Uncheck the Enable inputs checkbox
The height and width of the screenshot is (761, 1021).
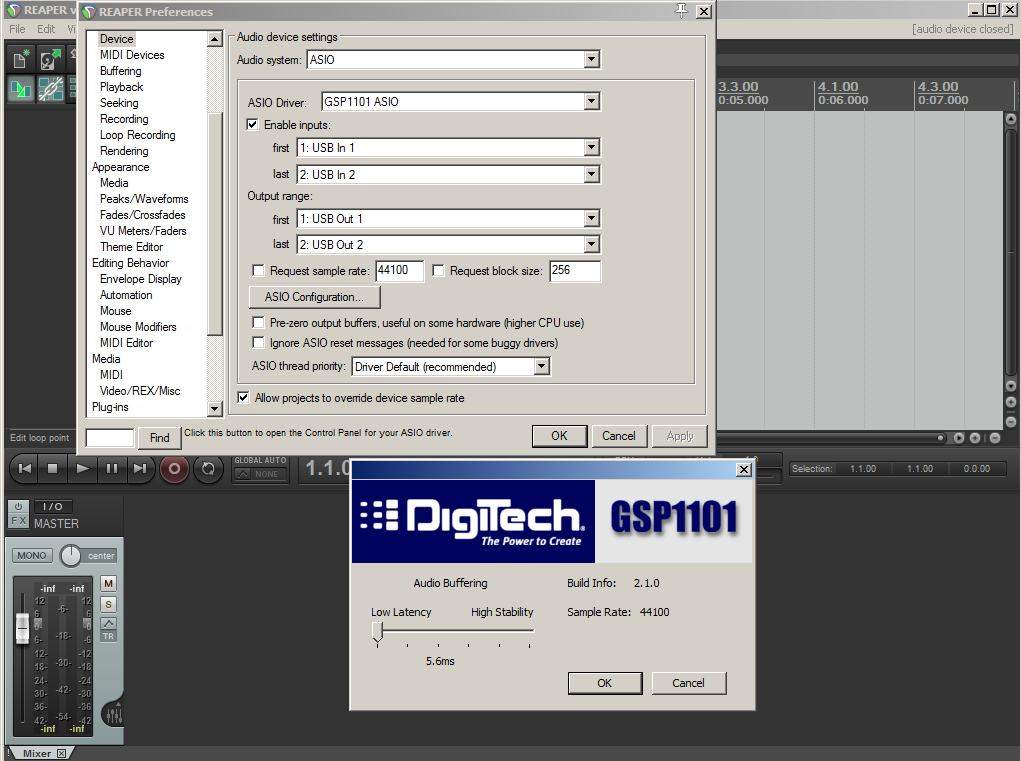253,125
